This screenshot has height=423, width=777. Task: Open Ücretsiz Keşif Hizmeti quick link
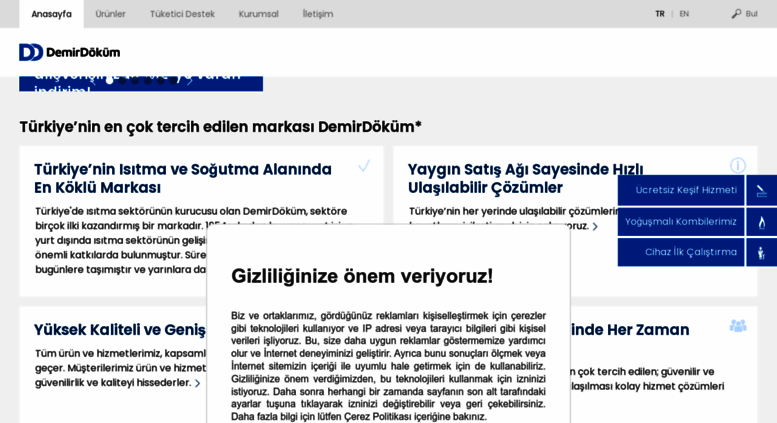(x=681, y=190)
